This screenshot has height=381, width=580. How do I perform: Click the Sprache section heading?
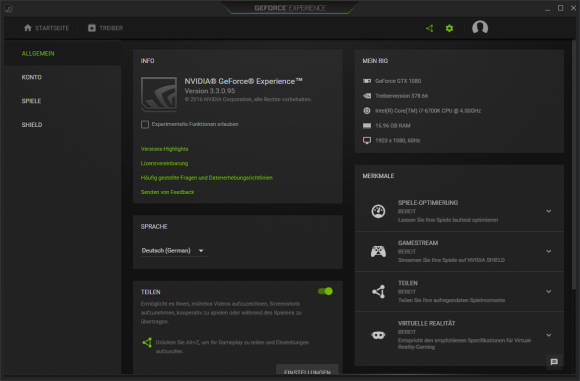coord(154,227)
